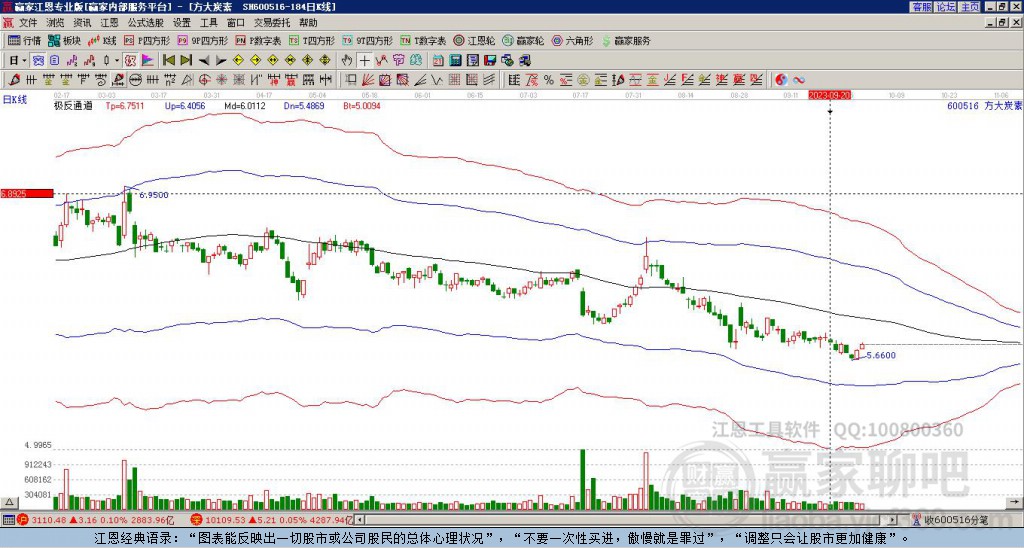Open the 日 period dropdown
Screen dimensions: 1024x548
[18, 61]
